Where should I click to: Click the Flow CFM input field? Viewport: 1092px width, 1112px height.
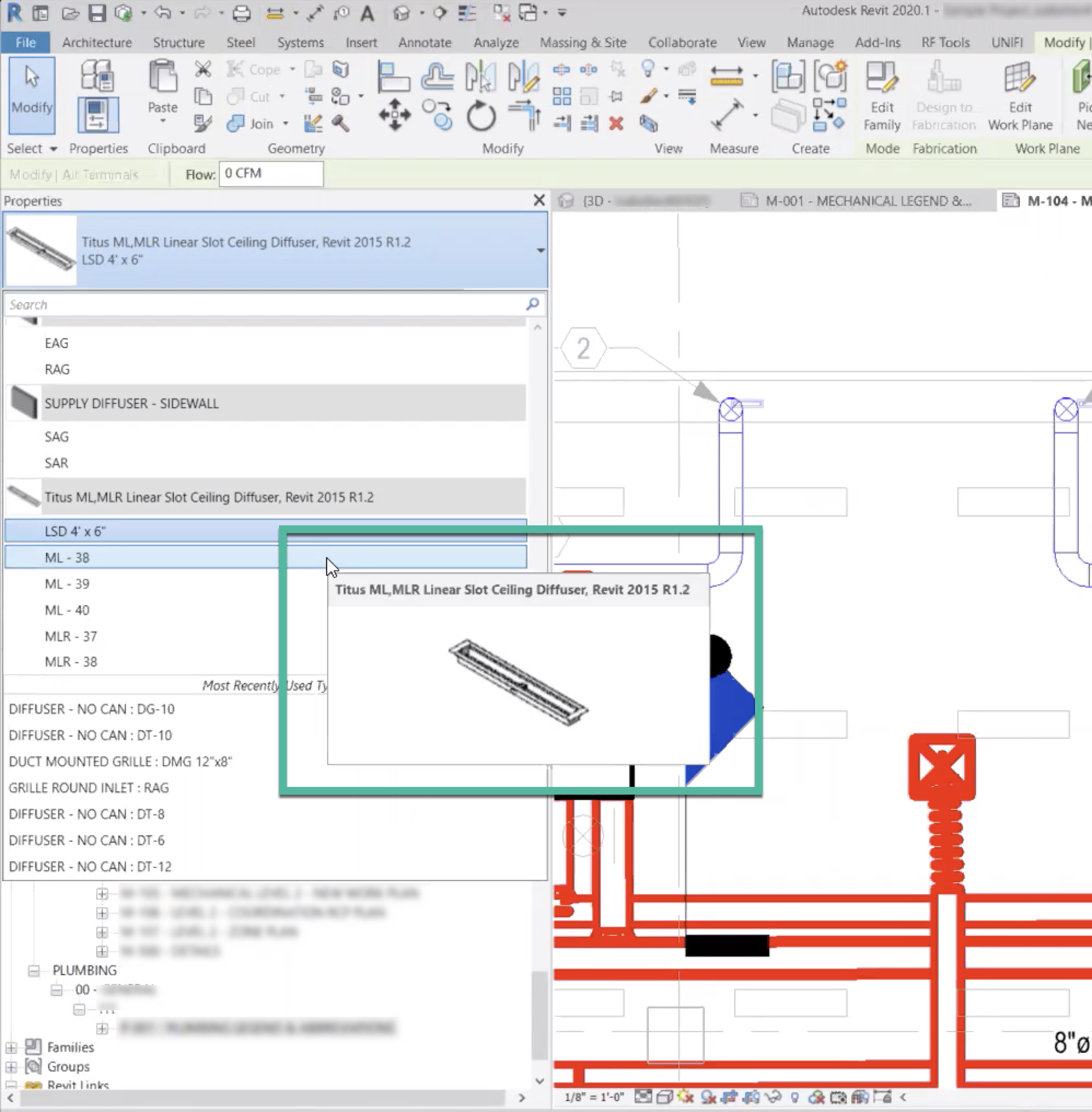(x=269, y=173)
